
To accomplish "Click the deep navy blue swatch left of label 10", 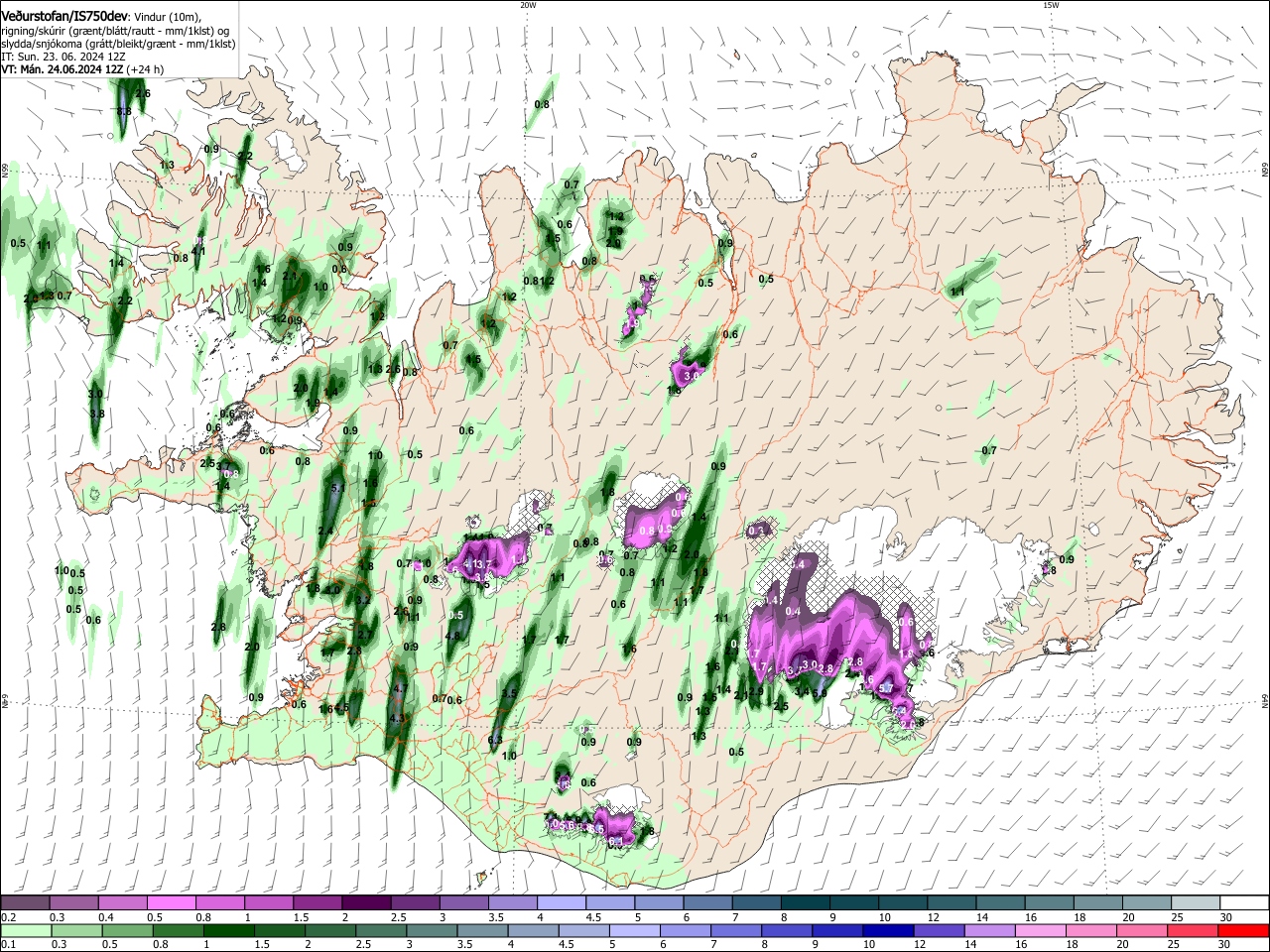I will 887,930.
